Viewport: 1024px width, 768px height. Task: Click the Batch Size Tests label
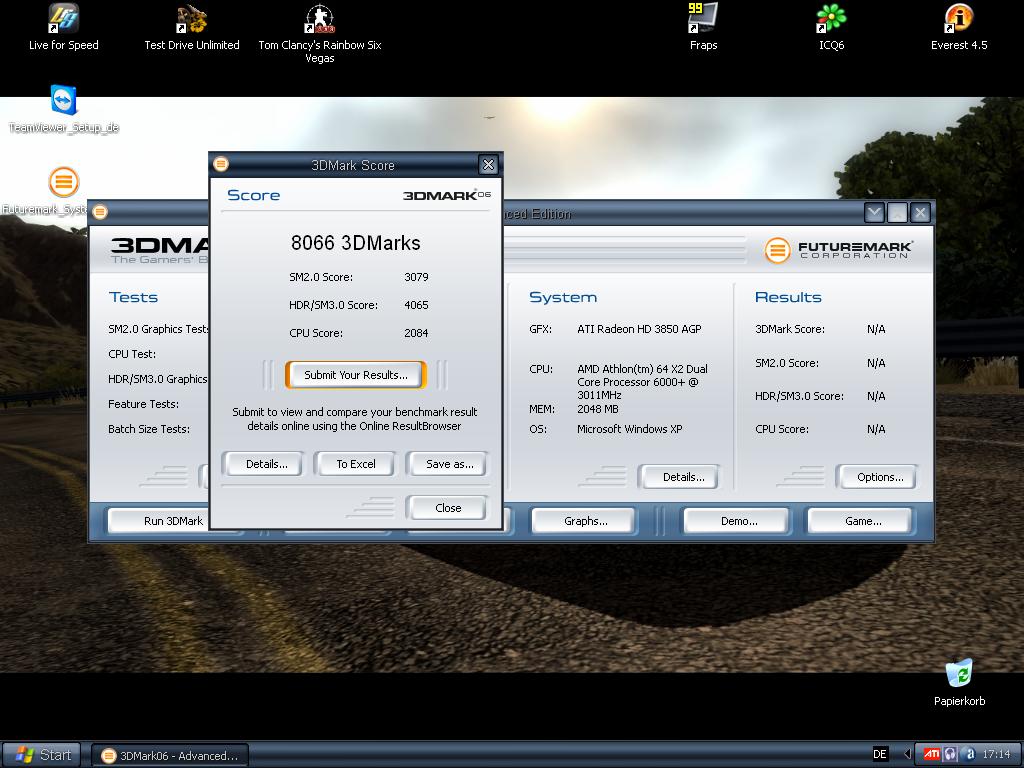point(149,429)
